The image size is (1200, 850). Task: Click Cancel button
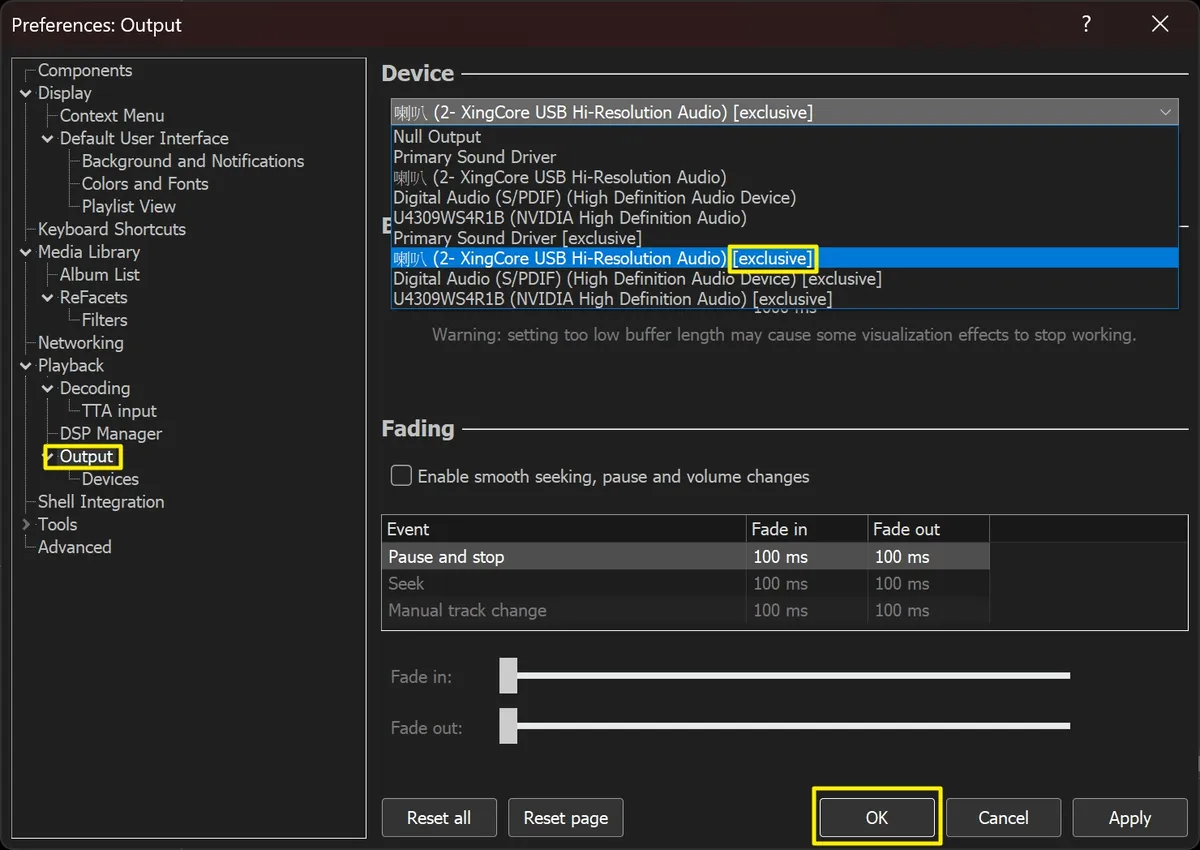tap(1003, 817)
